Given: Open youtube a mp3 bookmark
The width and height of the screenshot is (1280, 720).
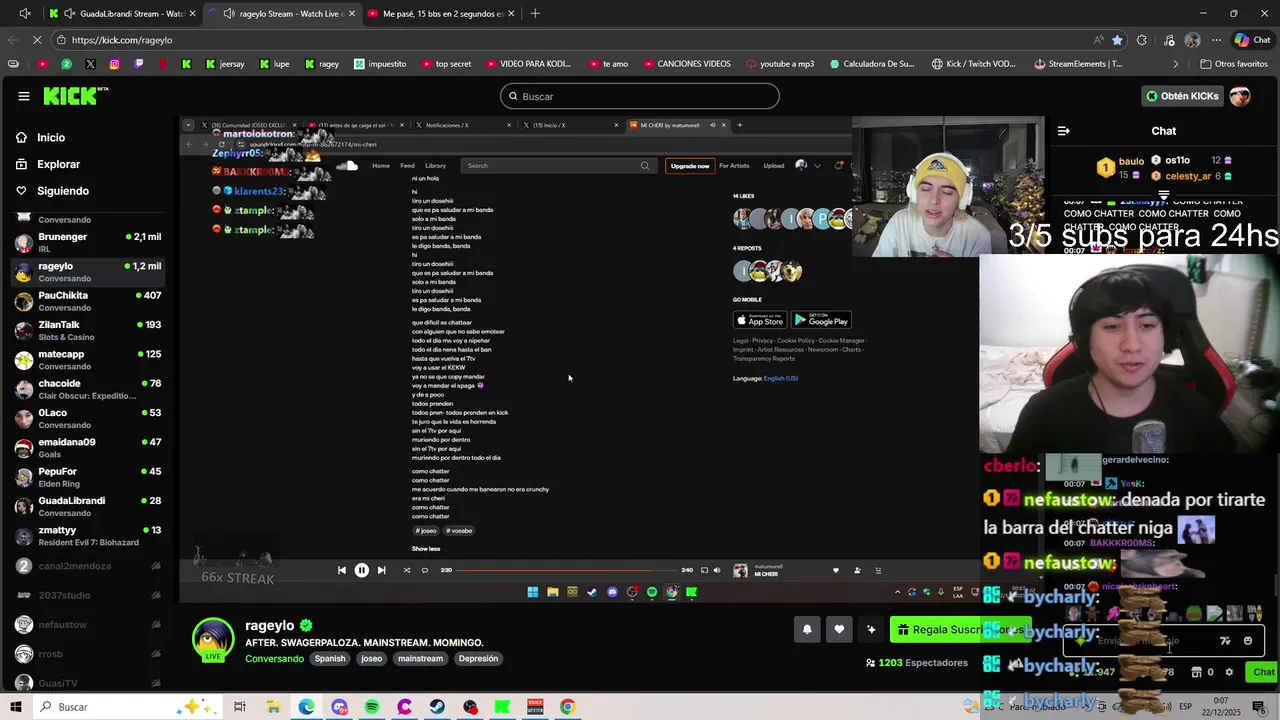Looking at the screenshot, I should tap(780, 64).
